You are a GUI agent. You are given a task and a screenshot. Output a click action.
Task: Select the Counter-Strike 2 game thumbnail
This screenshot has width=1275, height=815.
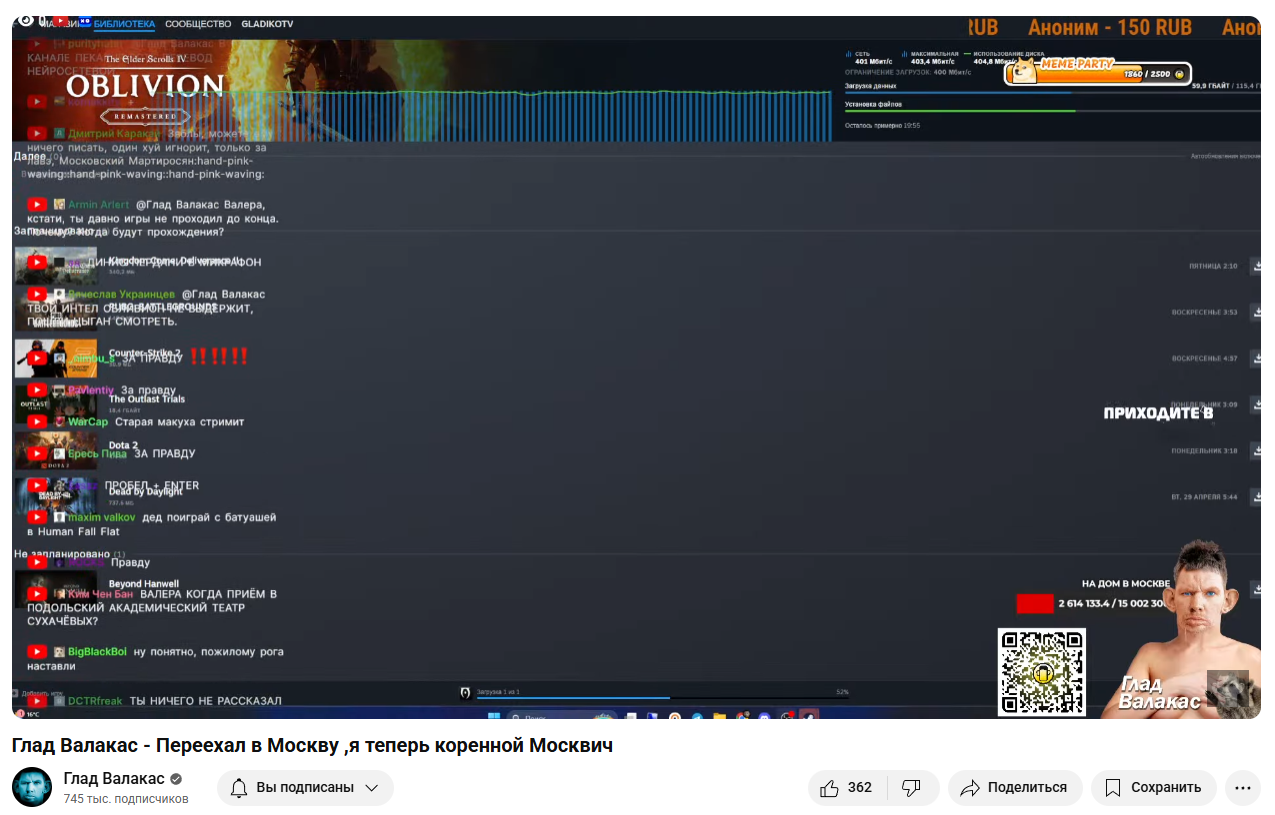56,358
